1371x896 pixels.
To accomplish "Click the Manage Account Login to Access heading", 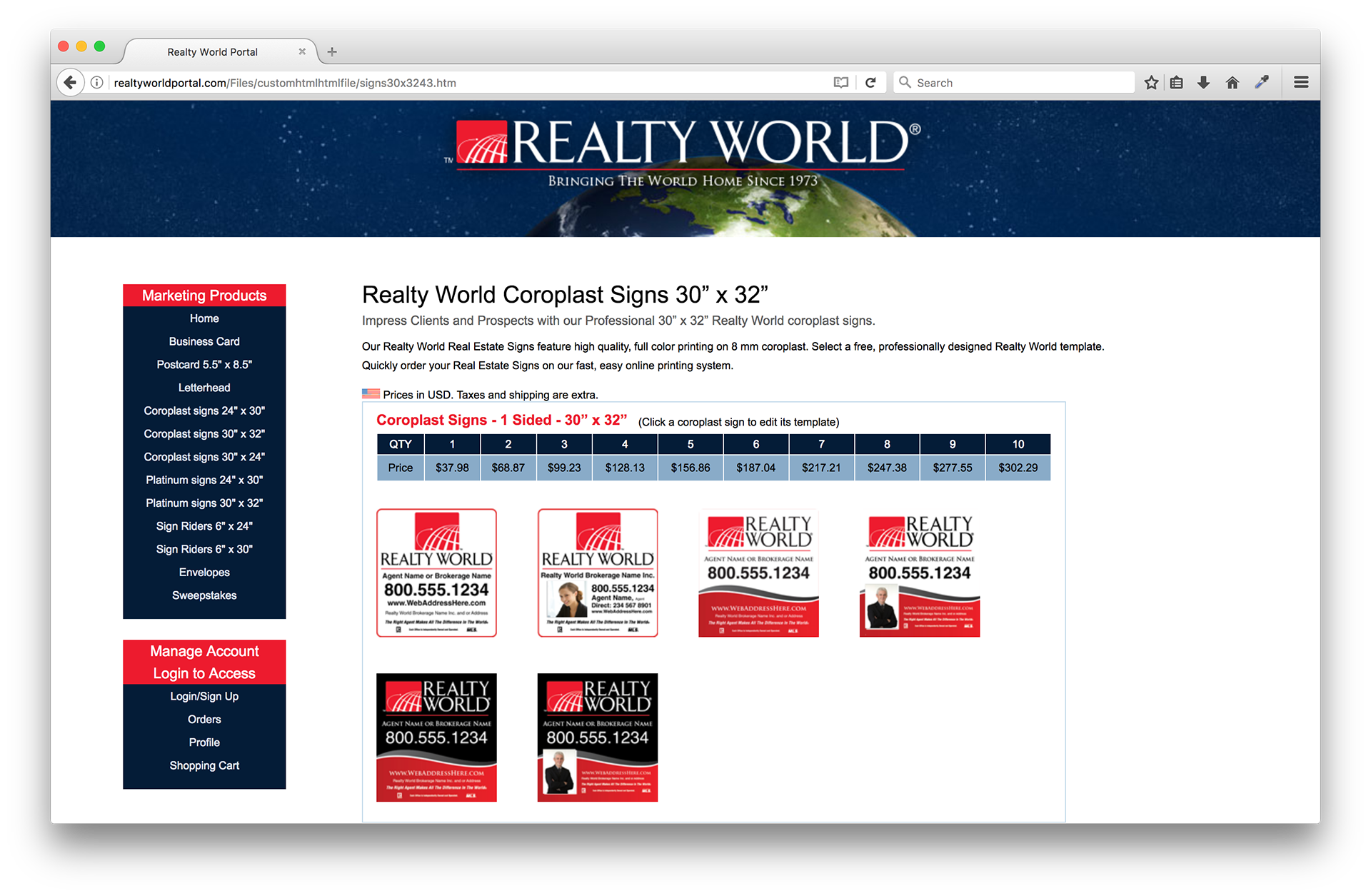I will click(204, 662).
